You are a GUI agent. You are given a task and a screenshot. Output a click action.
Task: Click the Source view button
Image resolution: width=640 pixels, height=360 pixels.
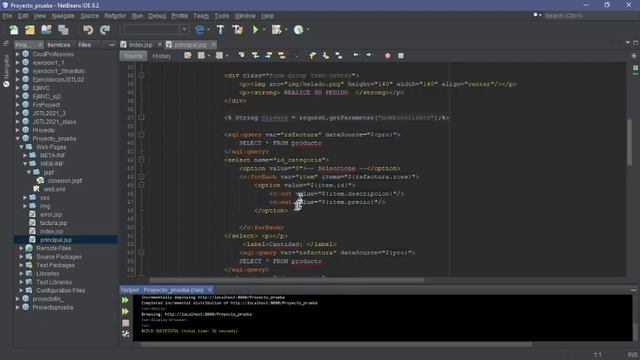point(133,56)
